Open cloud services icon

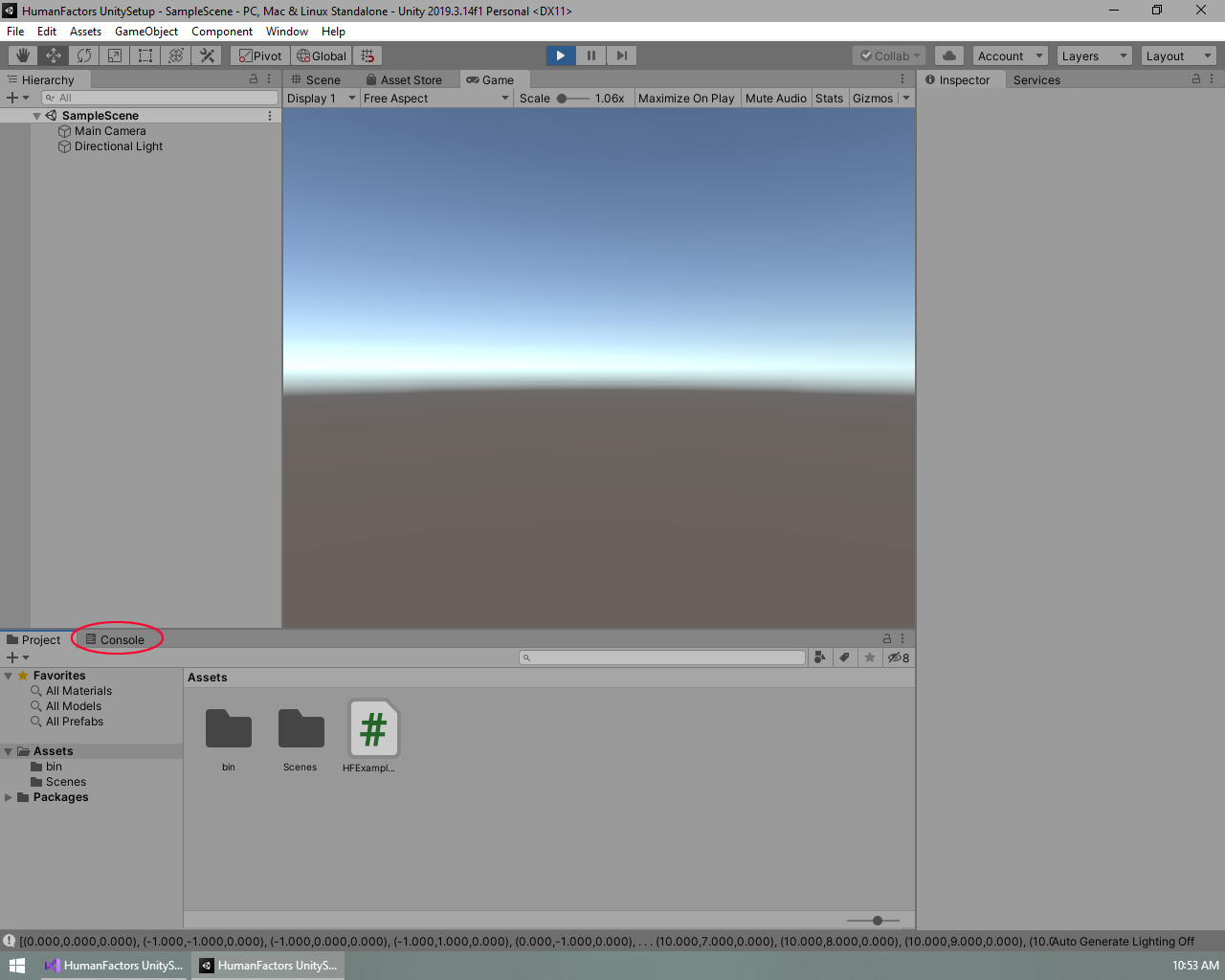point(949,56)
